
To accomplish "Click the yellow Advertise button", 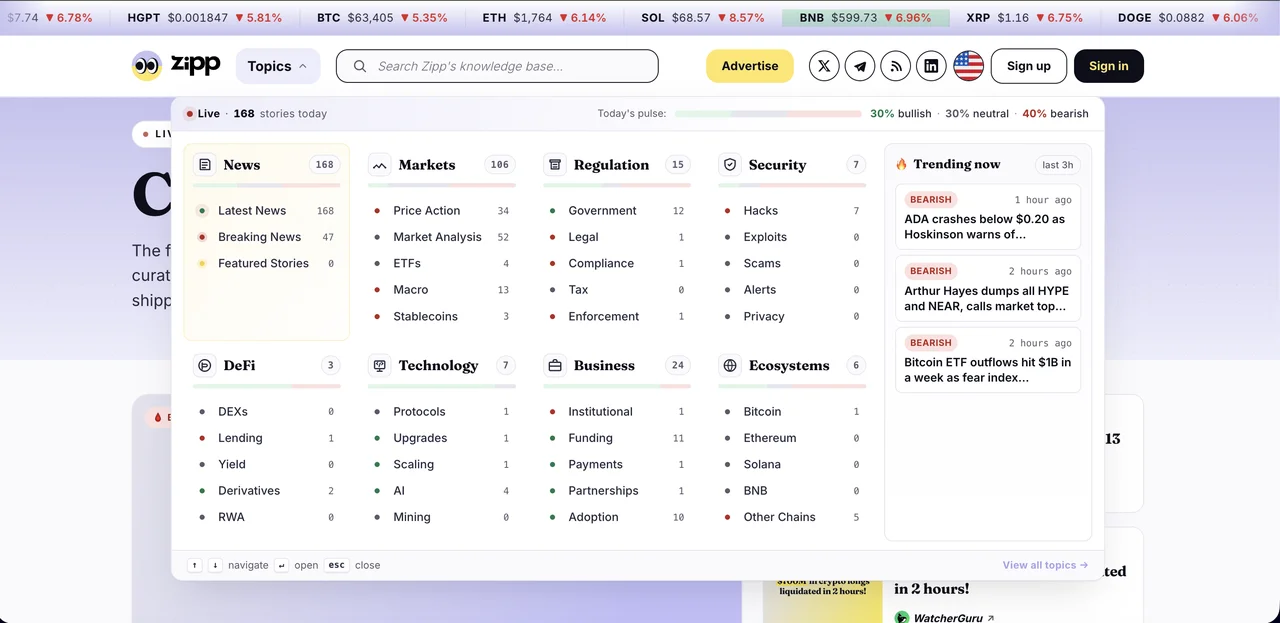I will coord(750,66).
